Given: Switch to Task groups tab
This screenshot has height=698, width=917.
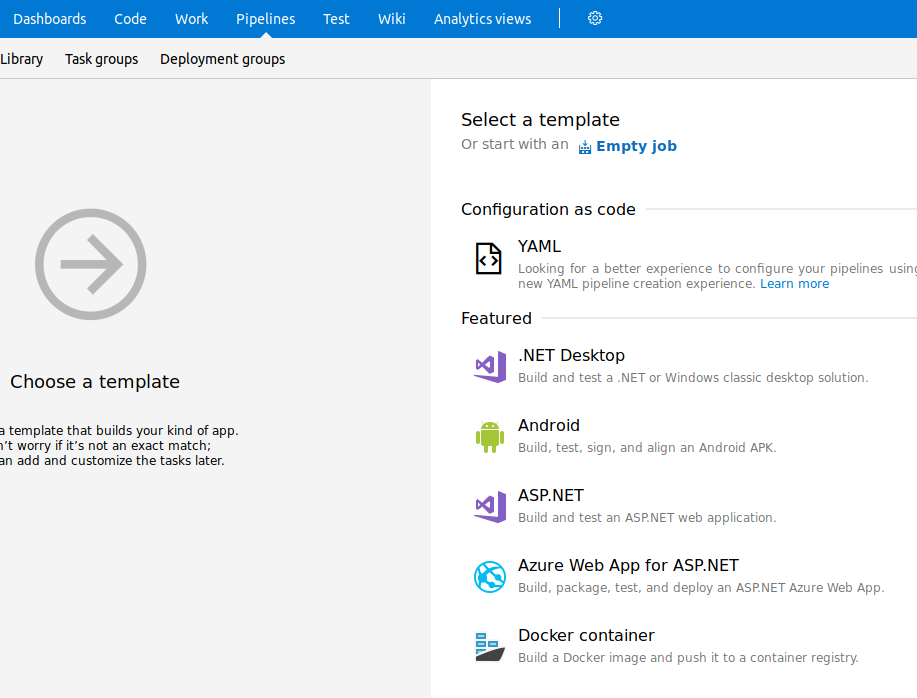Looking at the screenshot, I should pos(102,59).
